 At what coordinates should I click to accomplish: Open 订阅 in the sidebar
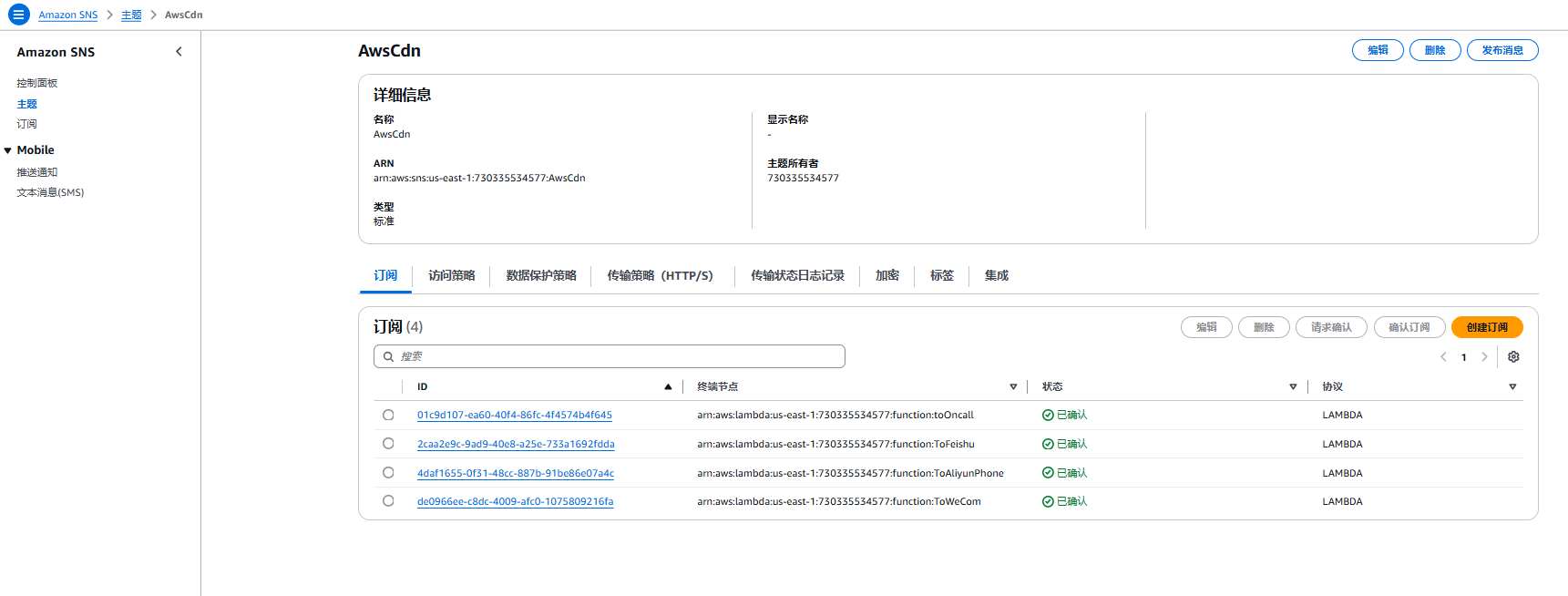coord(27,124)
